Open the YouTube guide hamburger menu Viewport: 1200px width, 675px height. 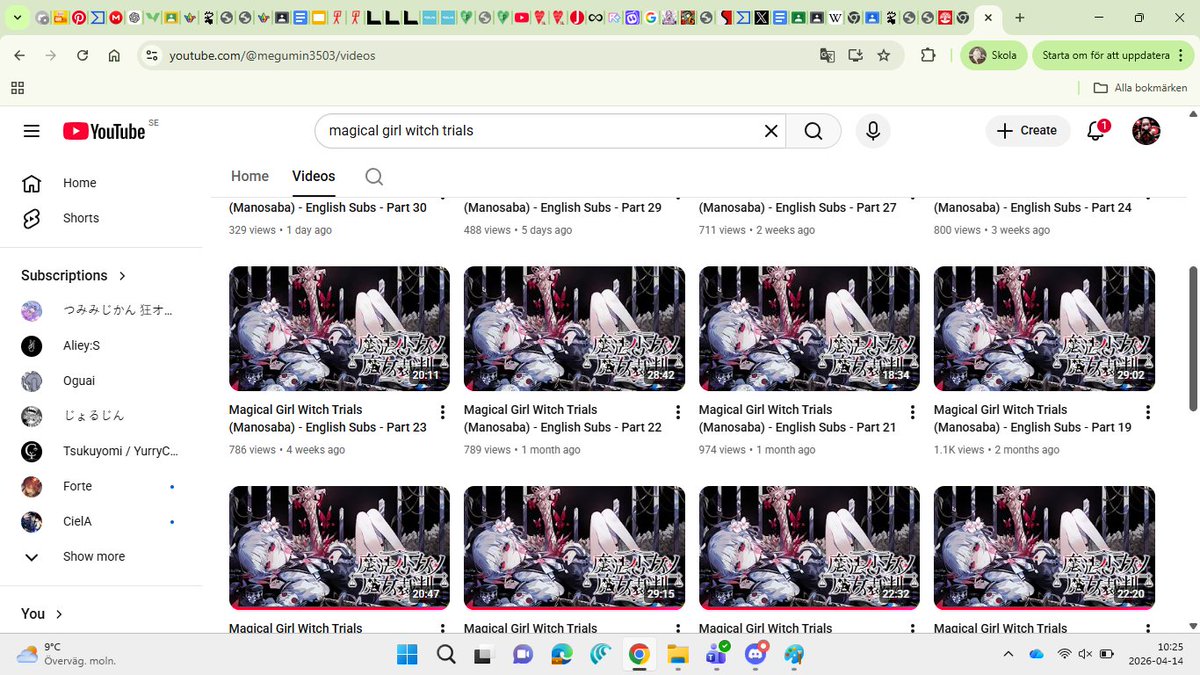[x=31, y=131]
